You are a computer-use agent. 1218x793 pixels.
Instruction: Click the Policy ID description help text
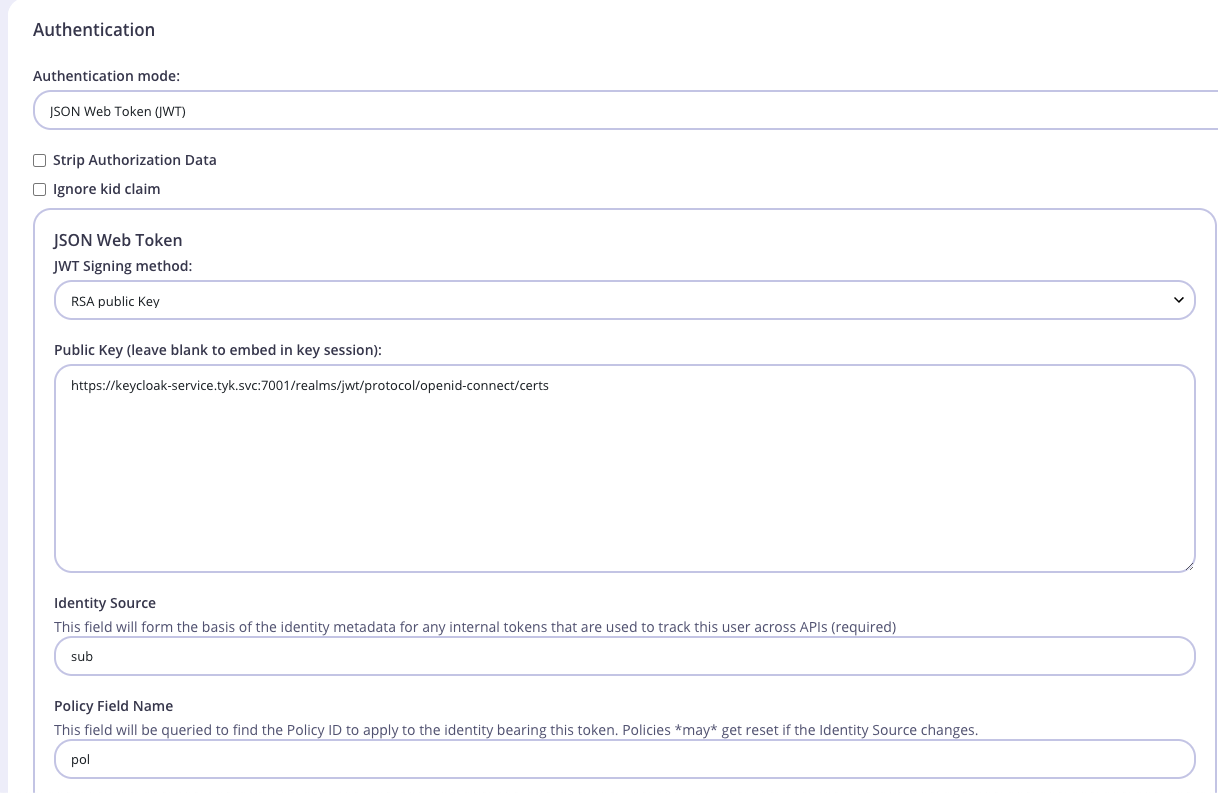pyautogui.click(x=515, y=730)
